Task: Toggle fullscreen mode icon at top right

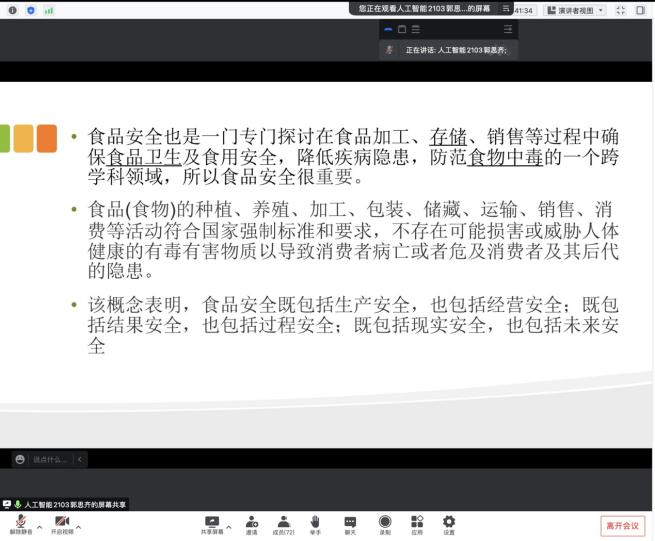Action: click(x=620, y=10)
